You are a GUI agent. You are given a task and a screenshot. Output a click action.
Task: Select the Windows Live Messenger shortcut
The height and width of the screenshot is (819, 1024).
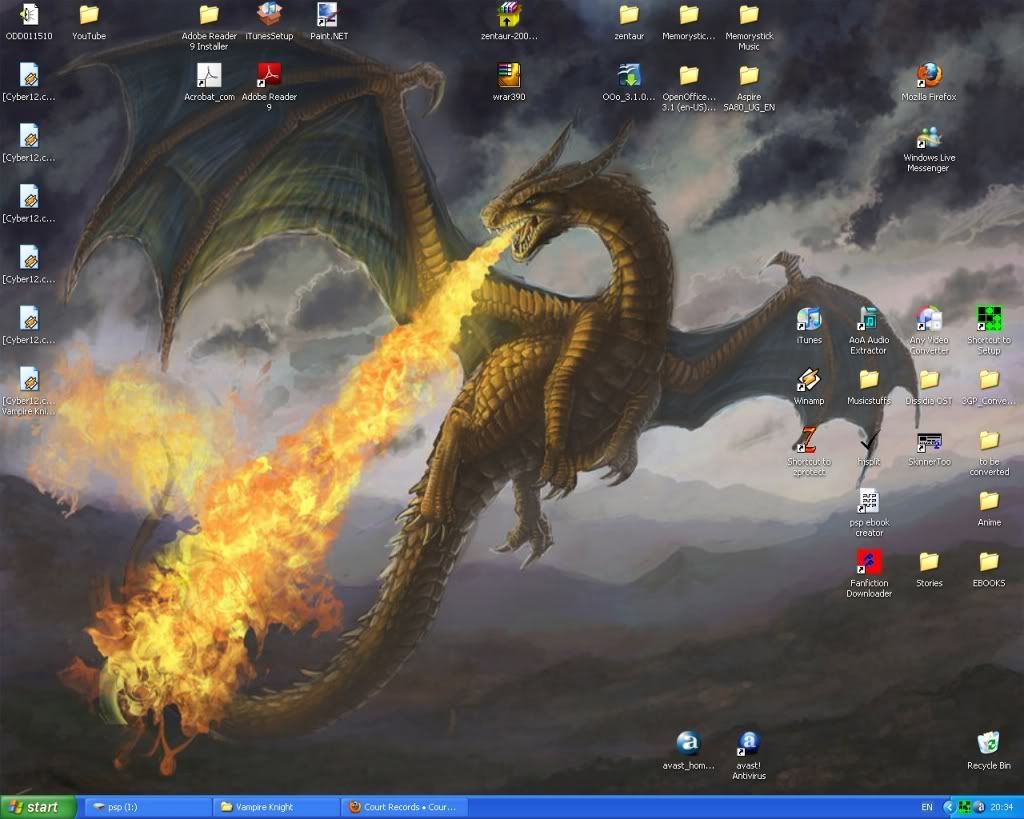pyautogui.click(x=929, y=136)
